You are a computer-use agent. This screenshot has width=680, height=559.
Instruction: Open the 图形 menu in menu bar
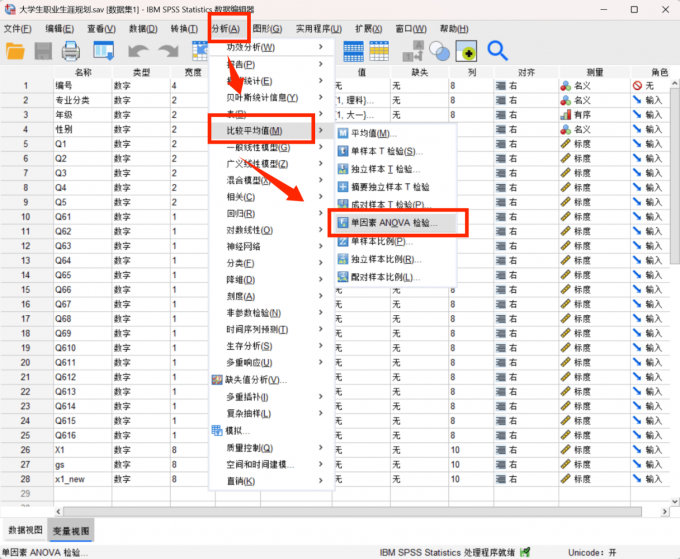point(266,28)
